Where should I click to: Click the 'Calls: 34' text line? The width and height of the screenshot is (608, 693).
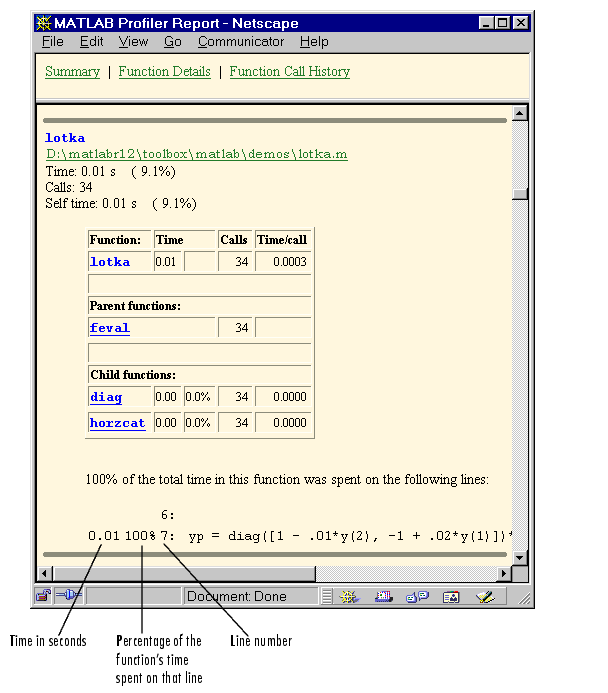point(68,187)
